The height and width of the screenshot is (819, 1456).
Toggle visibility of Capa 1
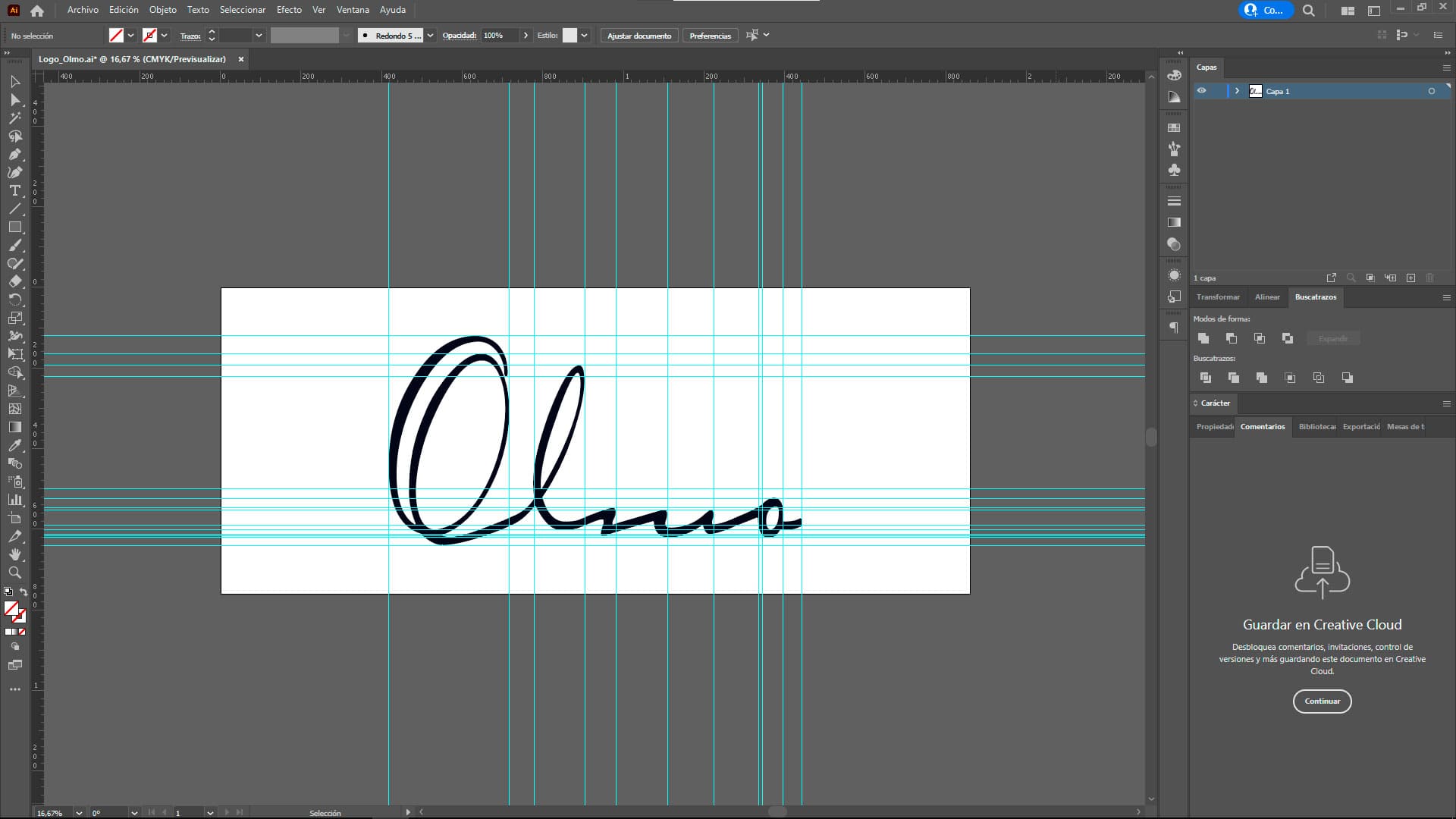(1201, 91)
